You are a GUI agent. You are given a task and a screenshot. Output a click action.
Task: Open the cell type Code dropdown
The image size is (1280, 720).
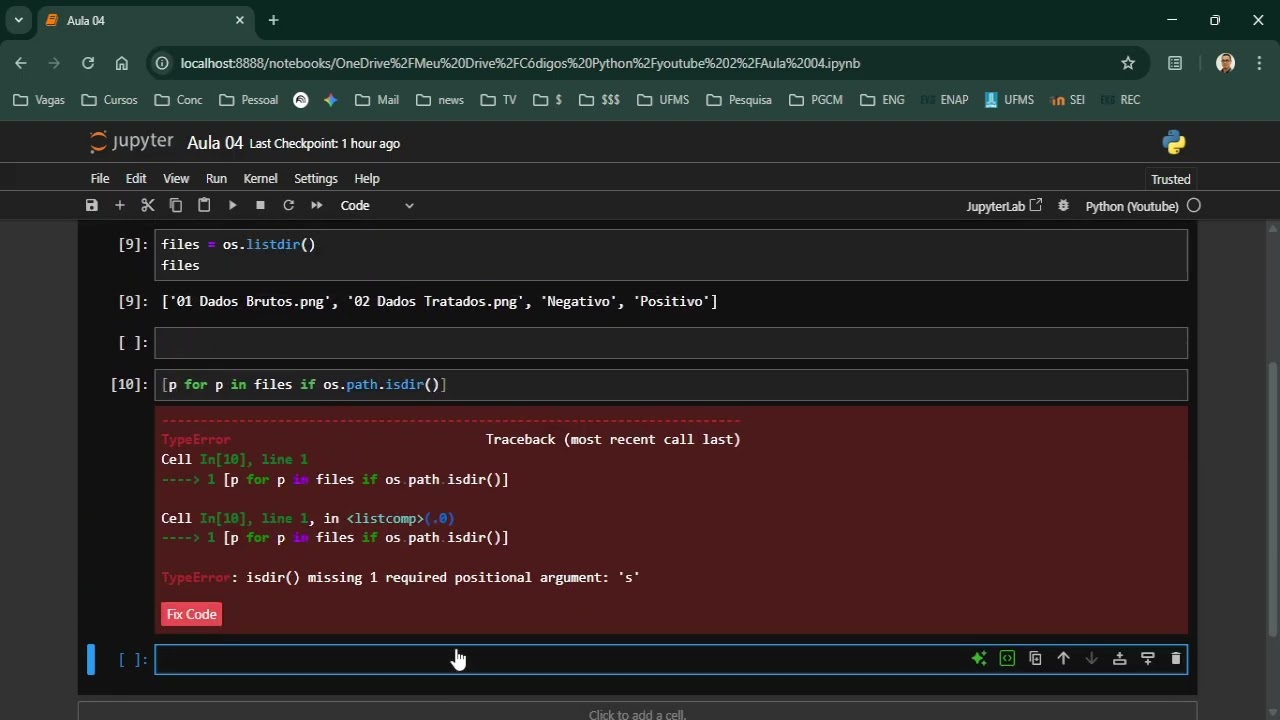[x=377, y=205]
